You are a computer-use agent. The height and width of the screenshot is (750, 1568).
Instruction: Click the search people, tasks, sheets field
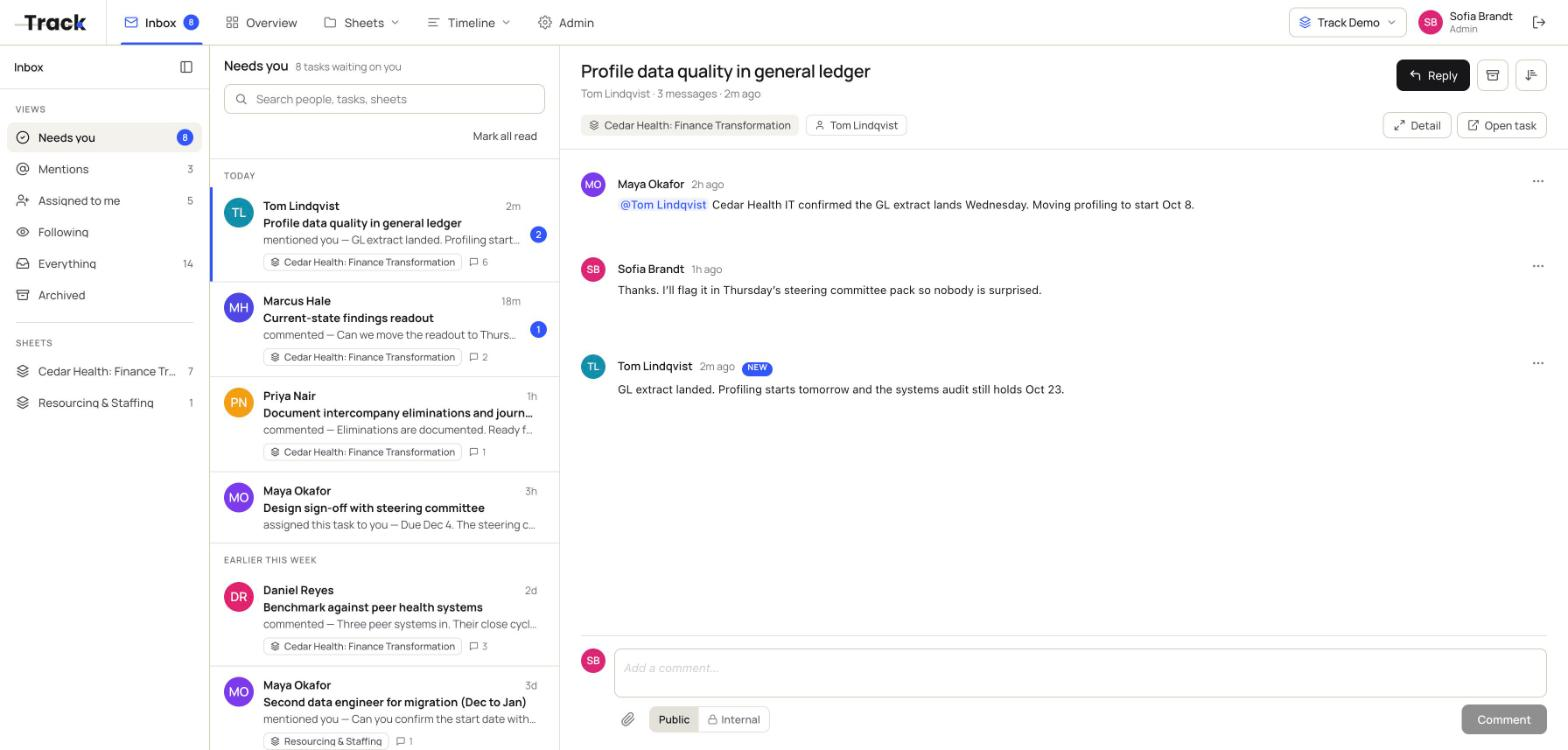click(384, 99)
